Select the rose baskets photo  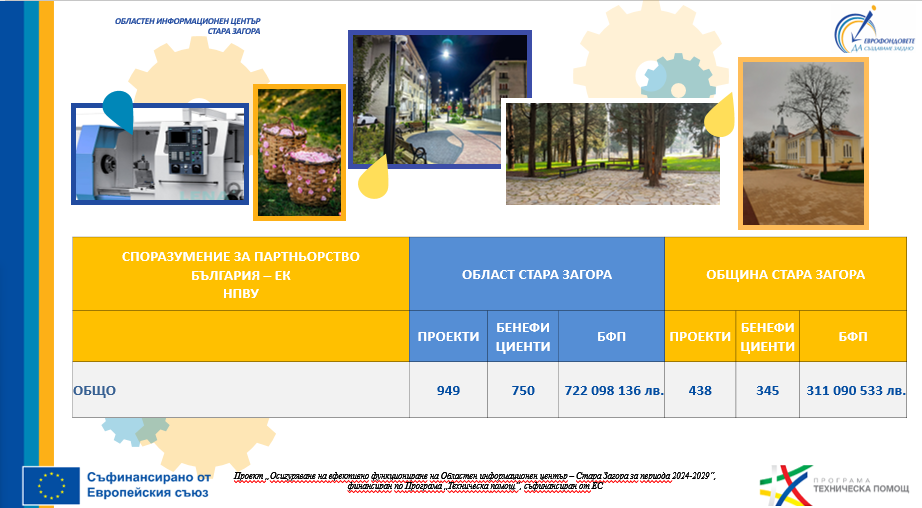pyautogui.click(x=299, y=152)
